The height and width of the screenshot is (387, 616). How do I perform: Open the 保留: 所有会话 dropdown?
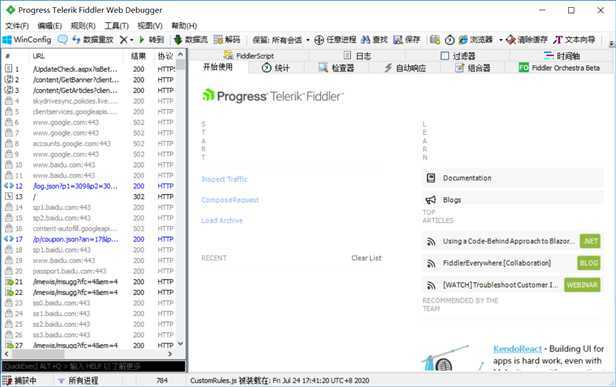pyautogui.click(x=281, y=40)
